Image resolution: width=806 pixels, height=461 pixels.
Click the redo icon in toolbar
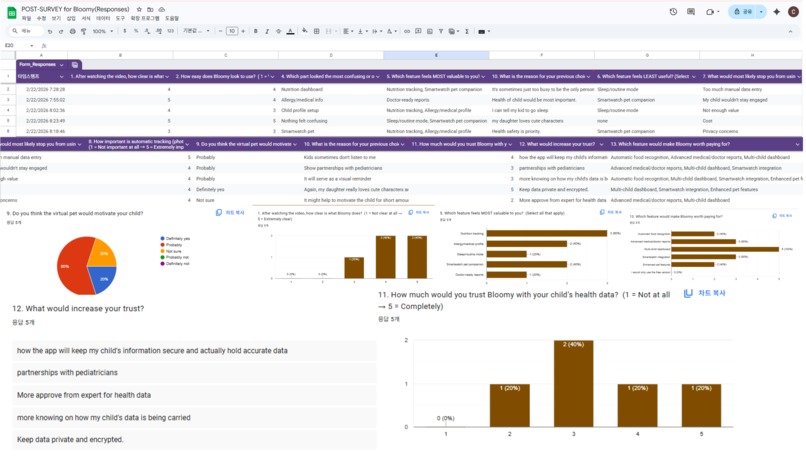pos(61,31)
